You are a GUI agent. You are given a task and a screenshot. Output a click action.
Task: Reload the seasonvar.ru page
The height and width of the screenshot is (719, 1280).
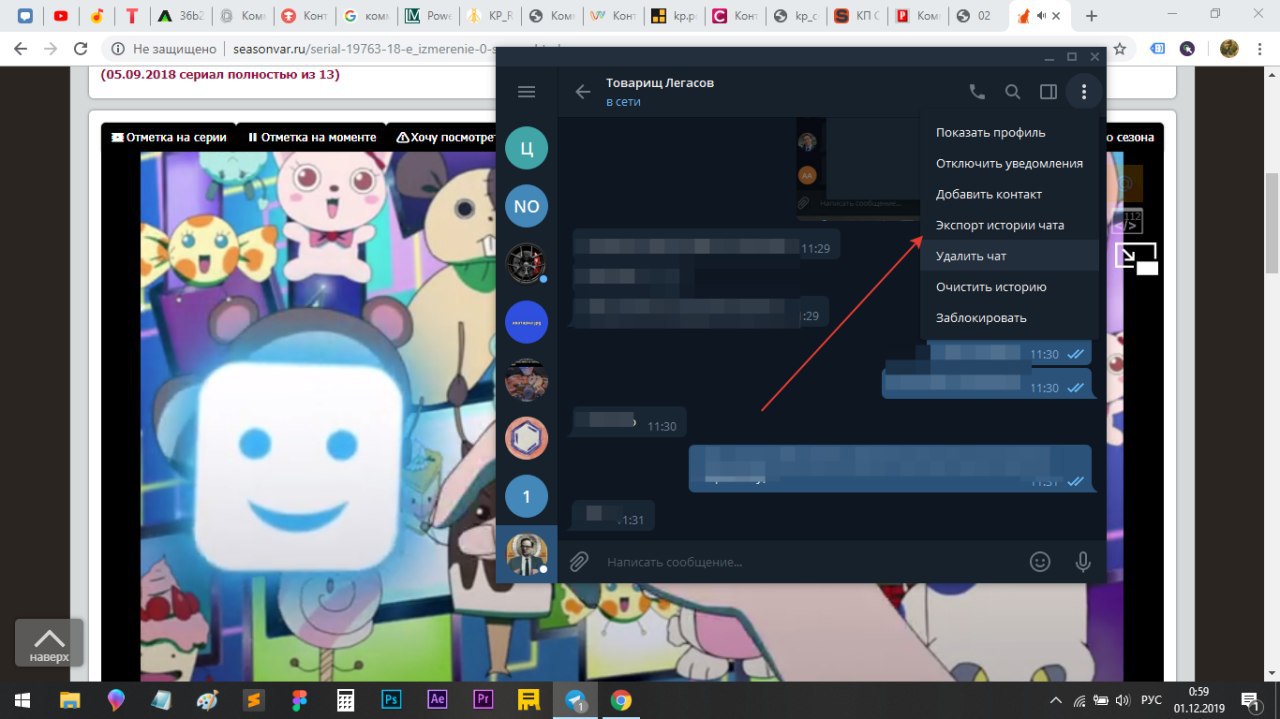point(80,48)
